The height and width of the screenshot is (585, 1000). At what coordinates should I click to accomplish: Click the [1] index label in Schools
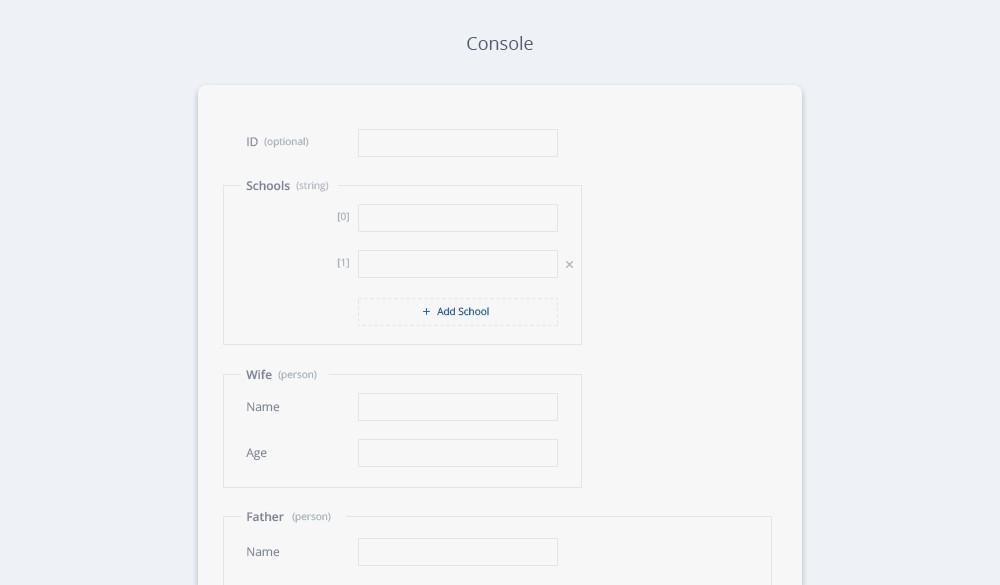pos(343,263)
